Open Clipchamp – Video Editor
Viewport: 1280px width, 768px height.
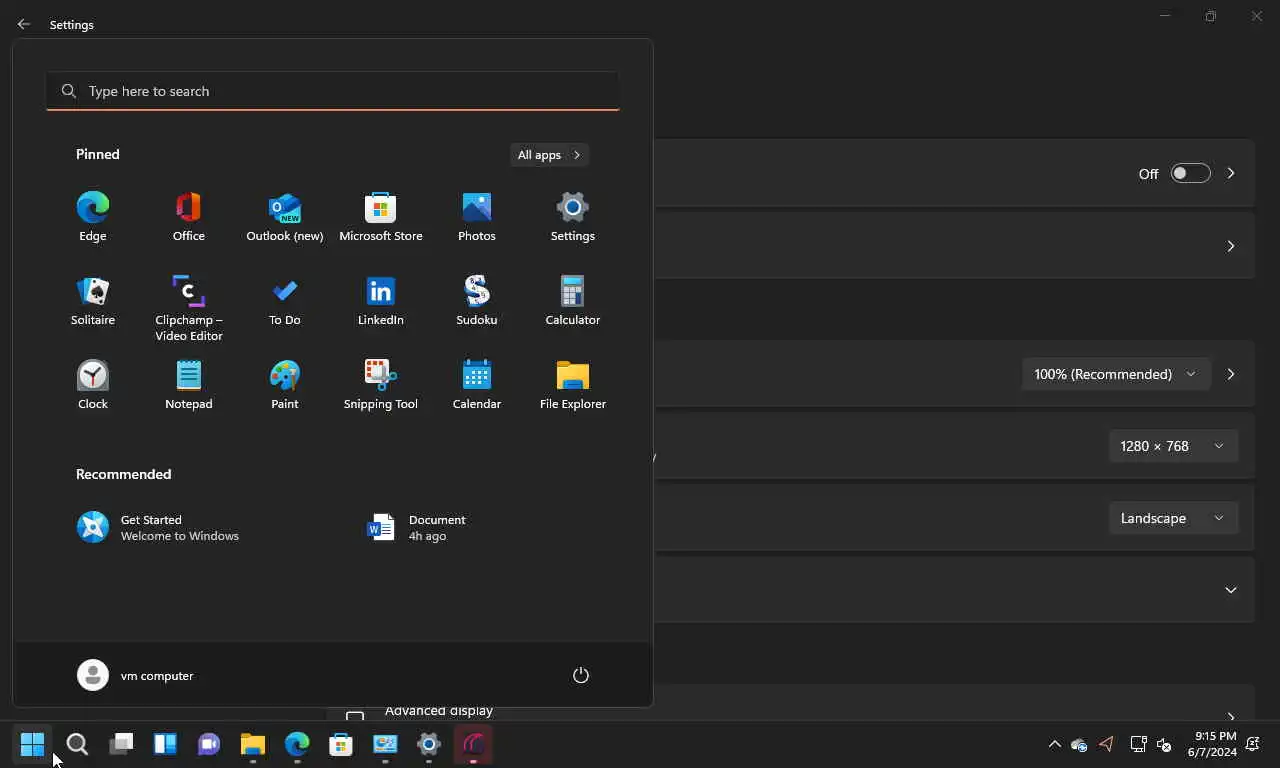tap(189, 308)
